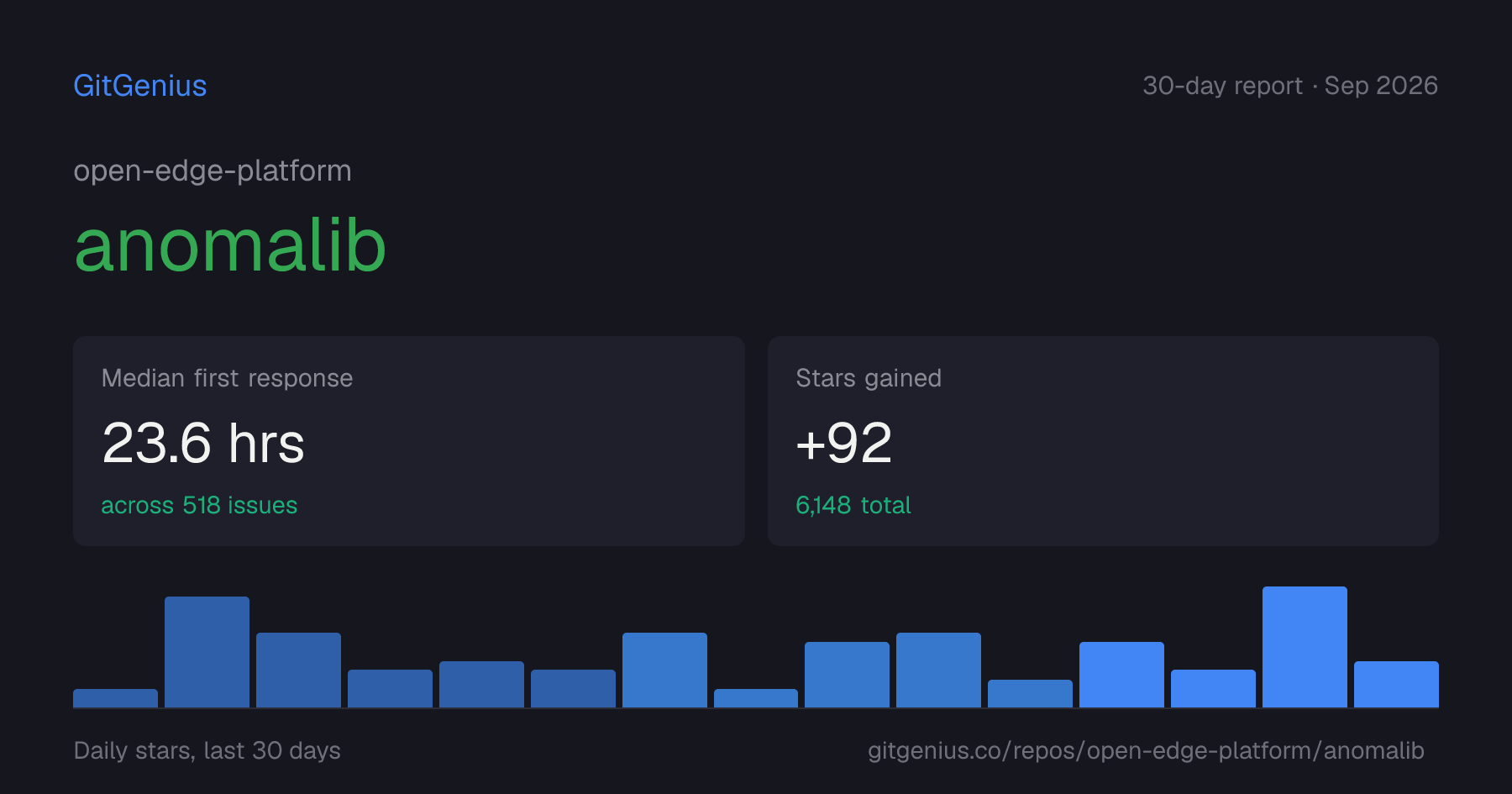
Task: Select the shortest bar in the chart's middle
Action: (x=756, y=698)
